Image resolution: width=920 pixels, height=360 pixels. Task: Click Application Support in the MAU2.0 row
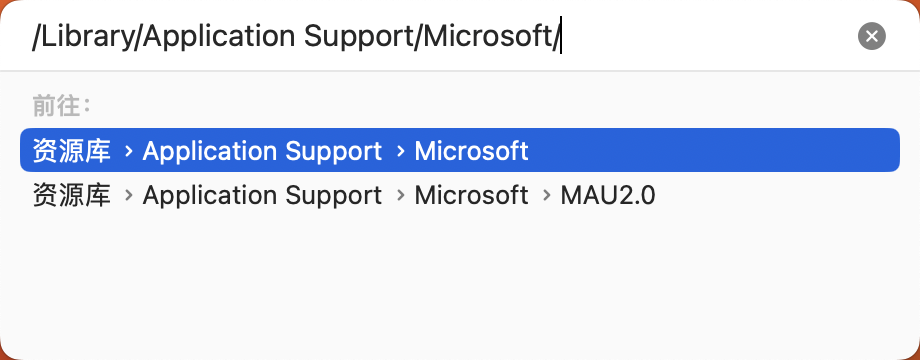[x=262, y=196]
